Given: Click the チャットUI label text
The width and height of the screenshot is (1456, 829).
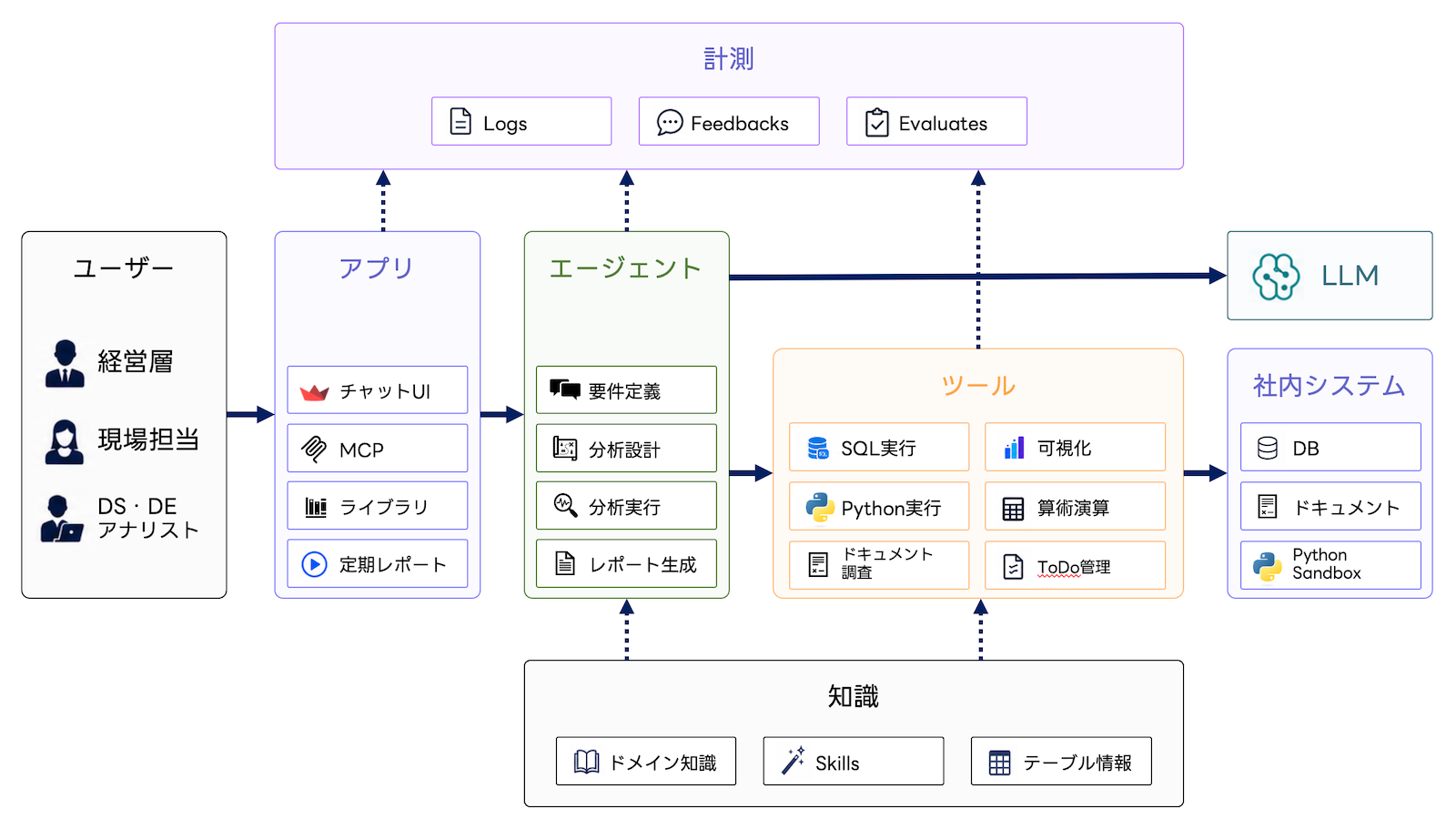Looking at the screenshot, I should [x=385, y=391].
